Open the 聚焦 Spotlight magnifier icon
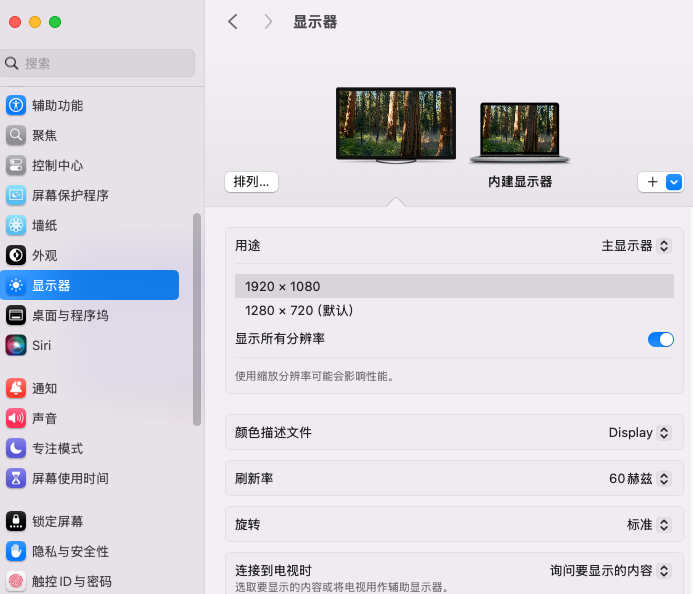Screen dimensions: 693x594 (16, 136)
